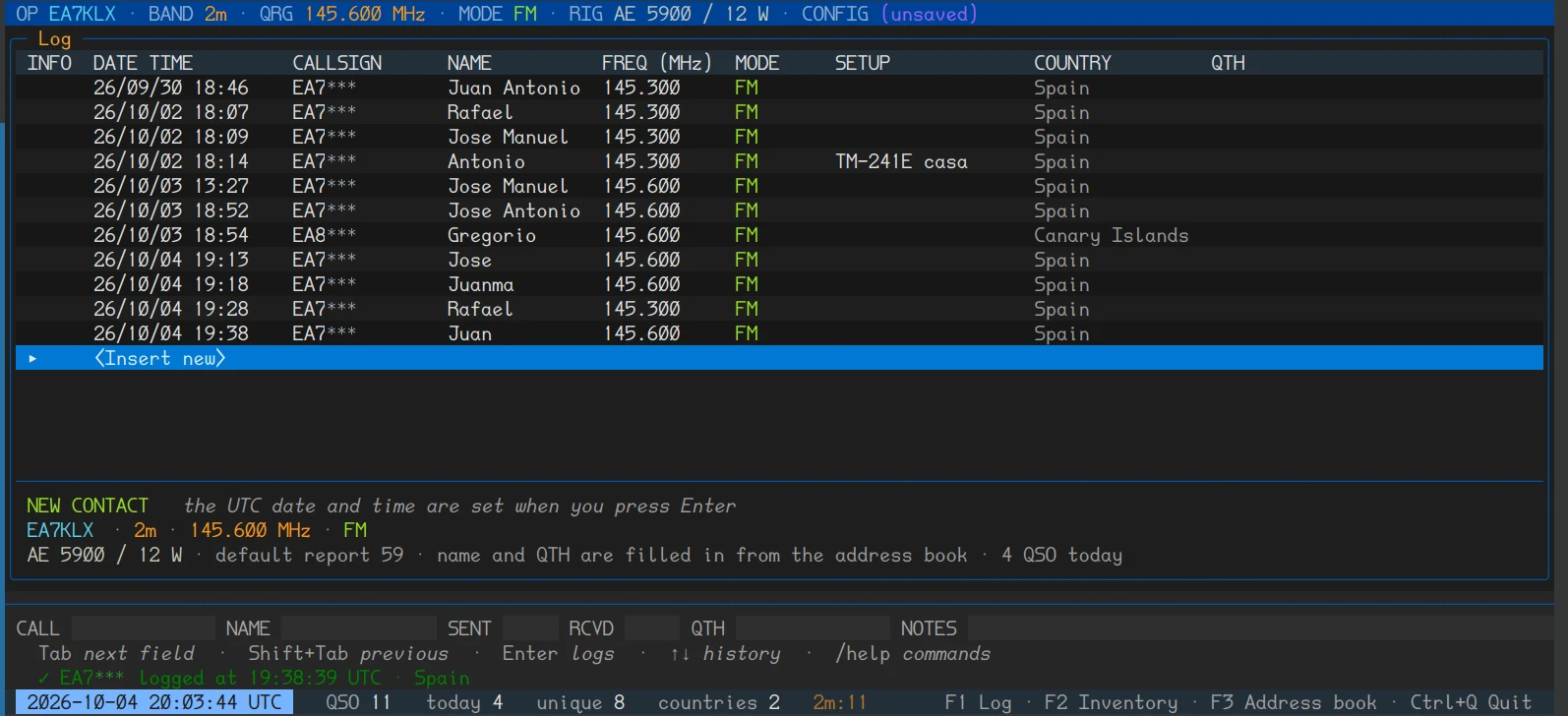This screenshot has width=1568, height=716.
Task: Click the NEW CONTACT heading
Action: [x=88, y=506]
